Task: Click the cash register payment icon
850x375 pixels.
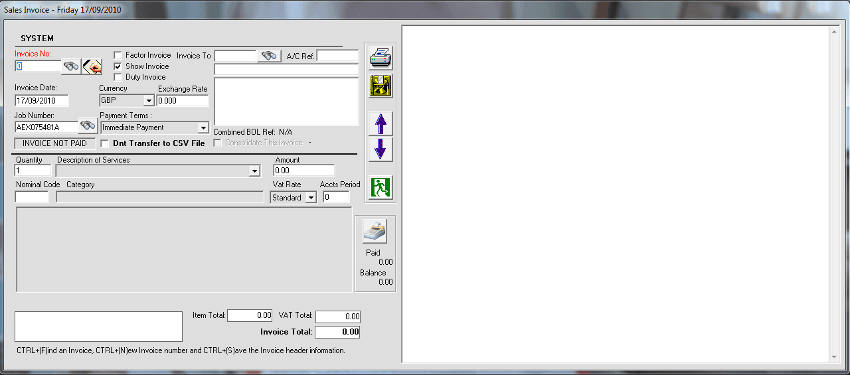Action: pos(375,231)
